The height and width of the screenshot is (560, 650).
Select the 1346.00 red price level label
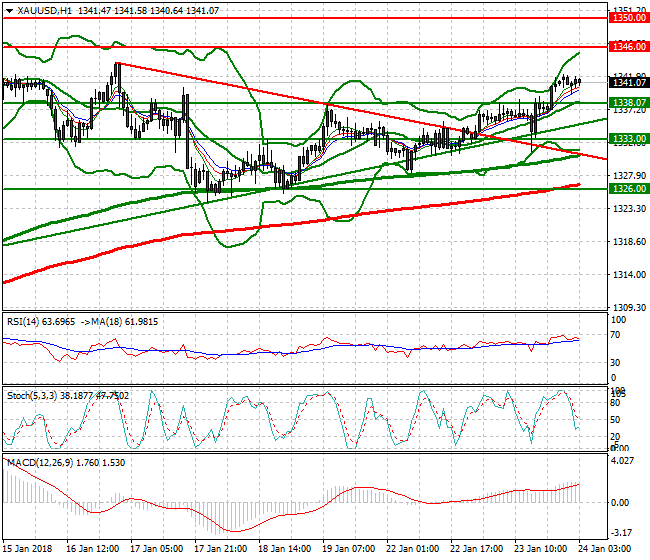(x=629, y=46)
